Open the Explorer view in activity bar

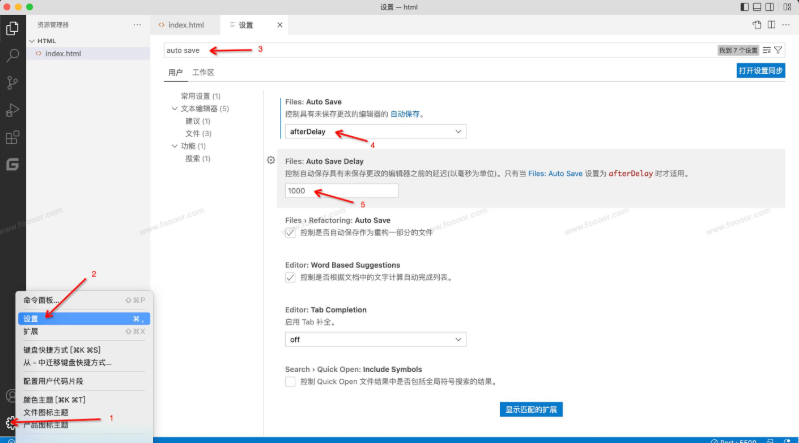[x=13, y=29]
